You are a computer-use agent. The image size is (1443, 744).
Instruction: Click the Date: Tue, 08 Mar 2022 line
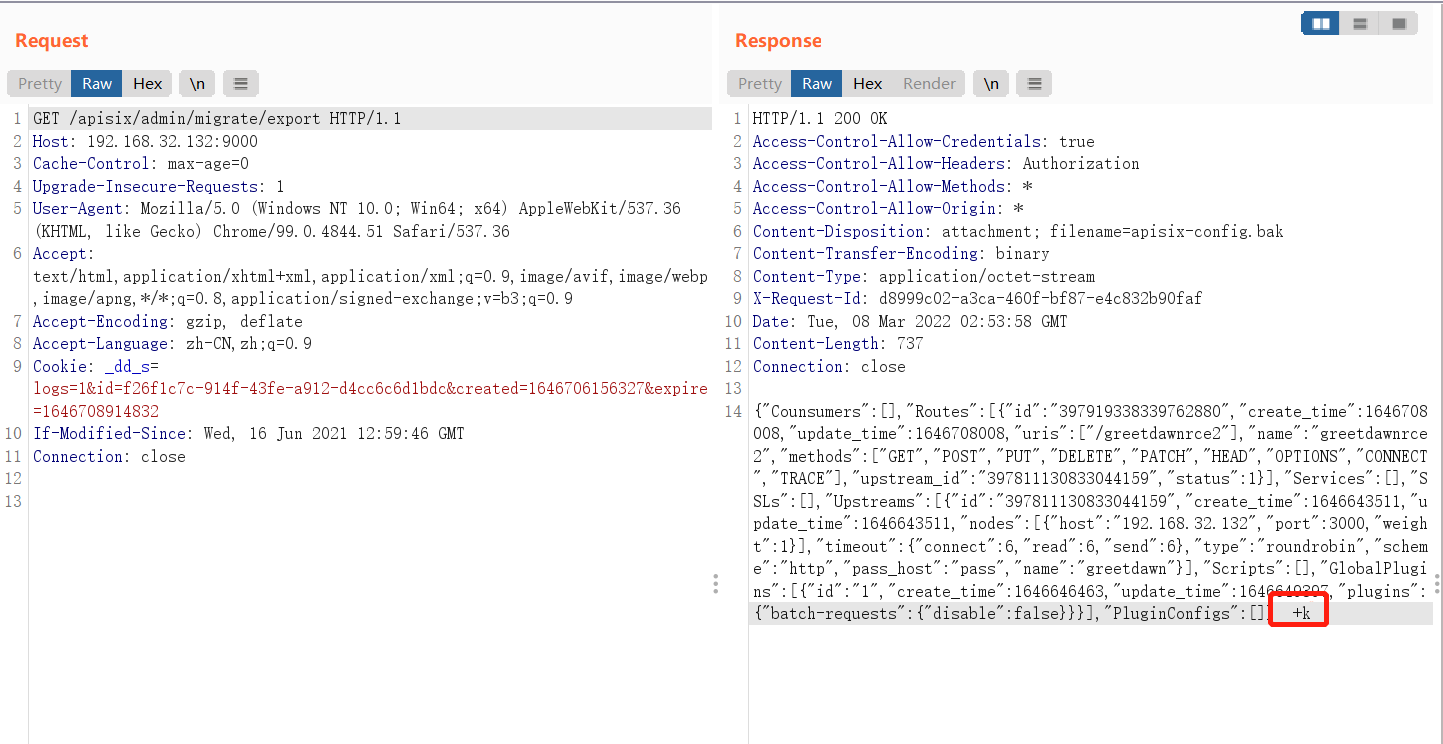pos(910,322)
